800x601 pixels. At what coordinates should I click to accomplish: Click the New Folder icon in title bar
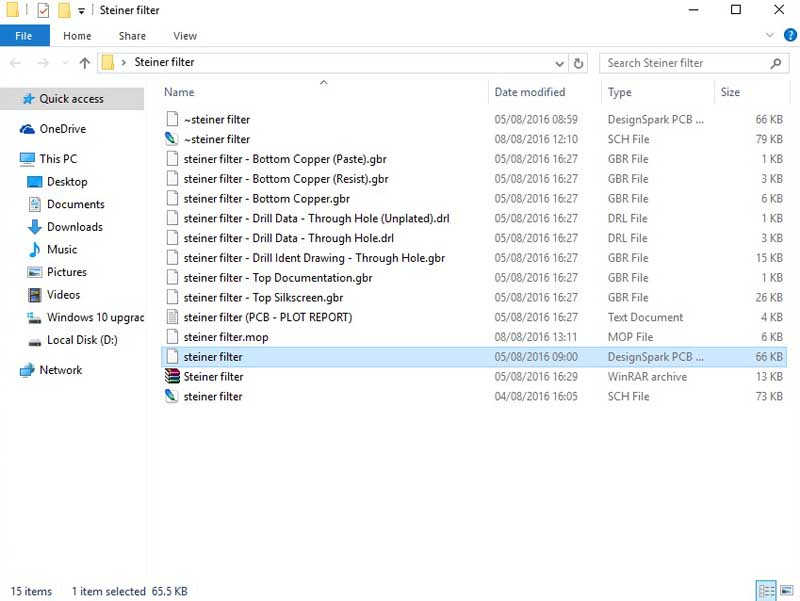click(64, 10)
